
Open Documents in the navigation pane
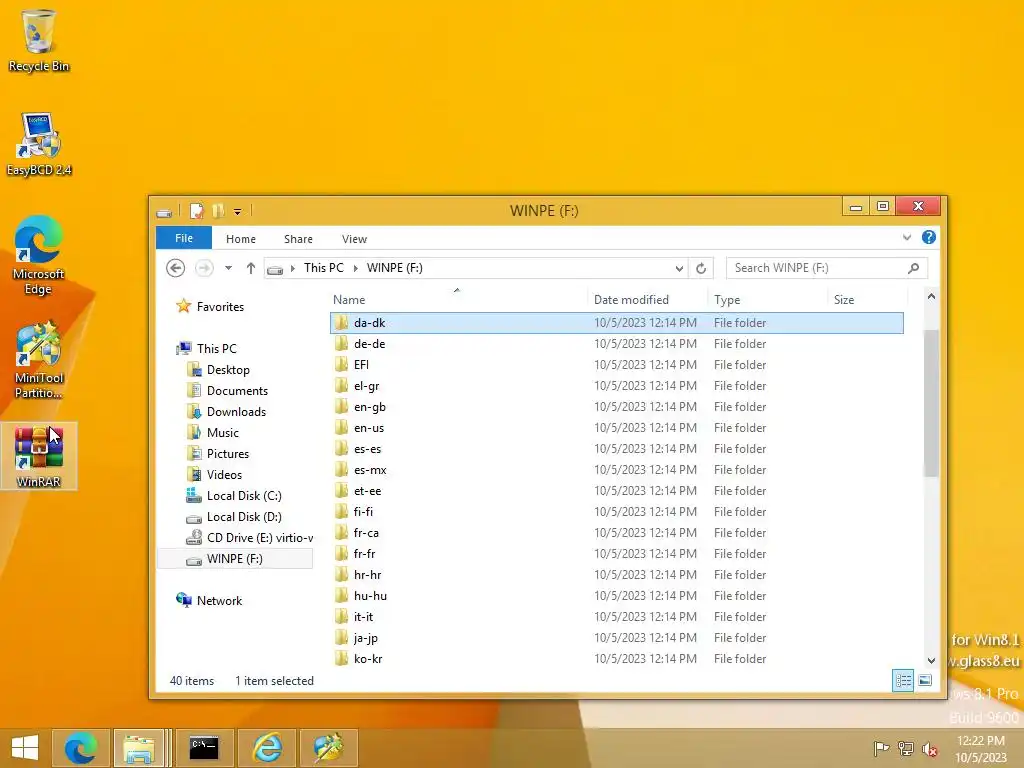pyautogui.click(x=237, y=391)
